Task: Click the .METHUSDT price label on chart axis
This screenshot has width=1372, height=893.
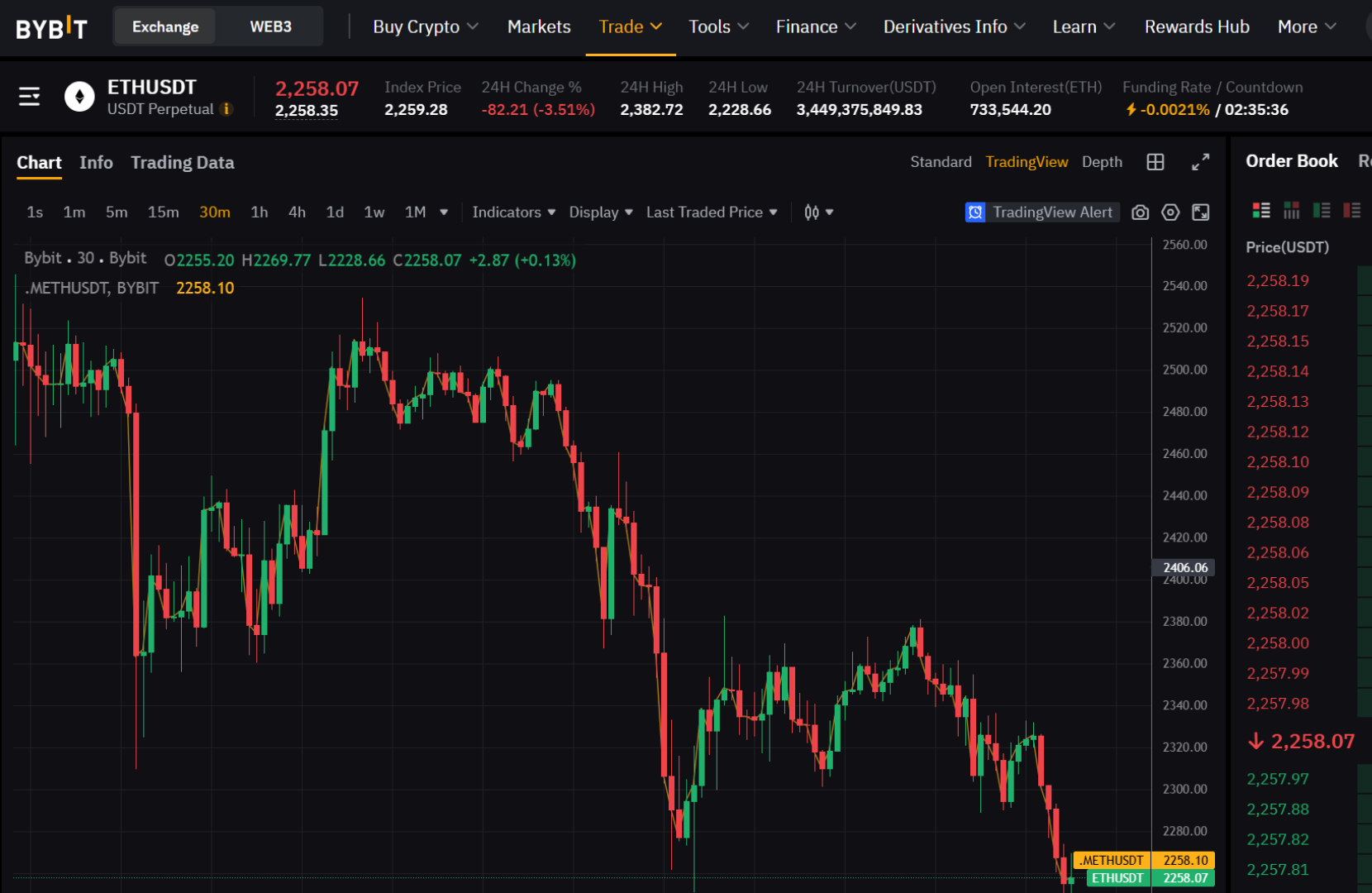Action: pyautogui.click(x=1144, y=860)
